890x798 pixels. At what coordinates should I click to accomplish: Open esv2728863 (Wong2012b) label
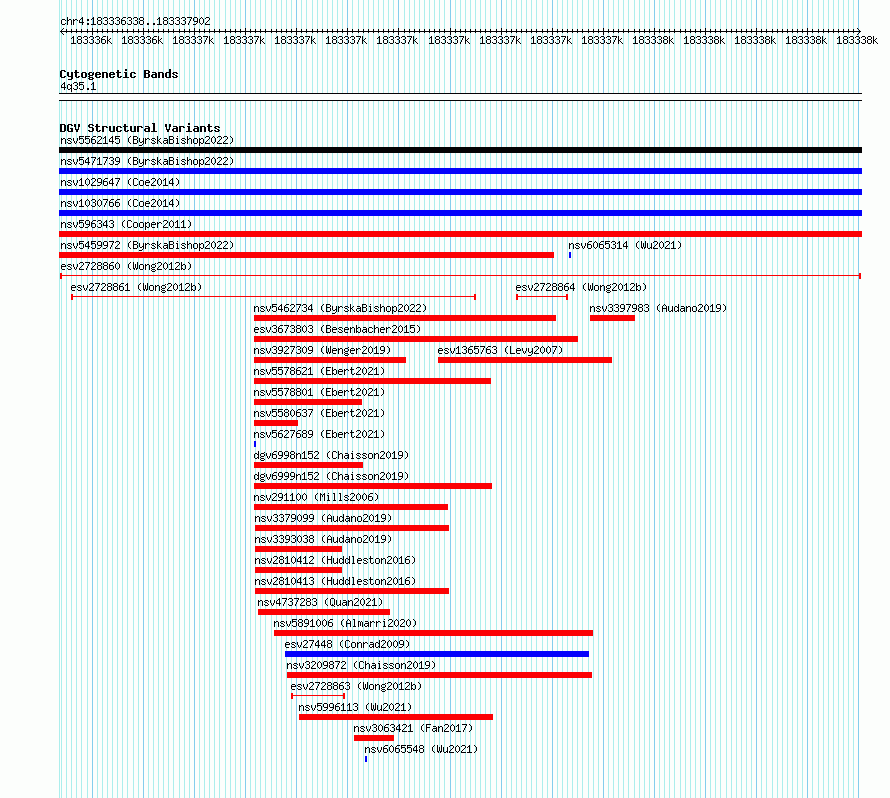[356, 686]
